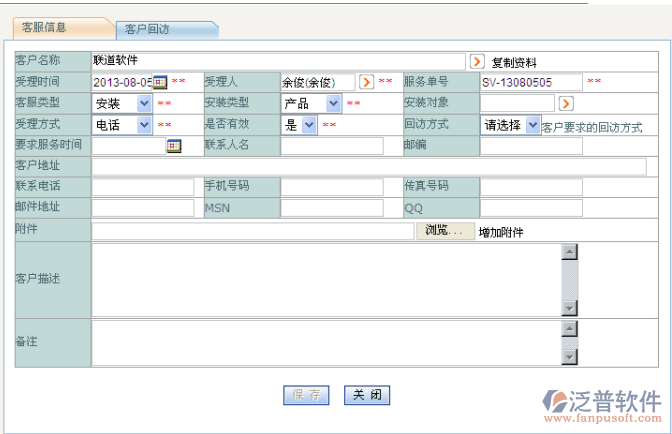Click the lookup arrow for 安装对象
This screenshot has width=672, height=434.
[x=566, y=103]
